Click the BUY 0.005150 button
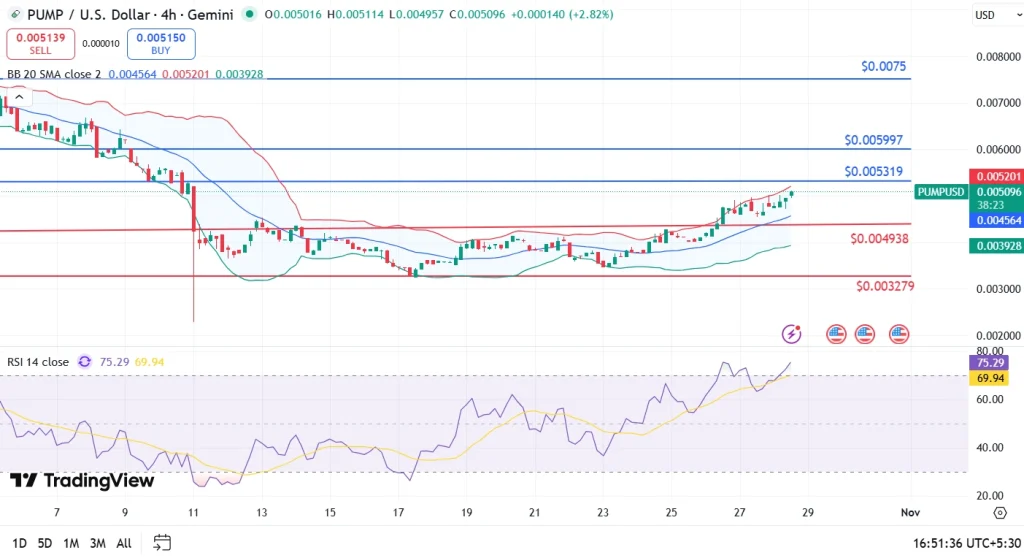This screenshot has width=1024, height=558. 162,44
